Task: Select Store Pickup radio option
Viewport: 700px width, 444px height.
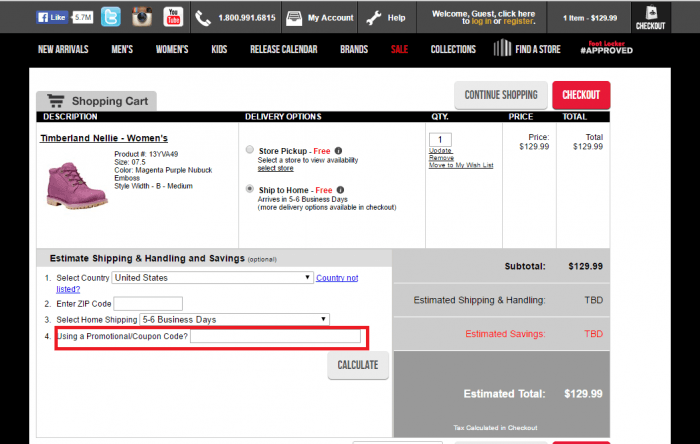Action: 250,149
